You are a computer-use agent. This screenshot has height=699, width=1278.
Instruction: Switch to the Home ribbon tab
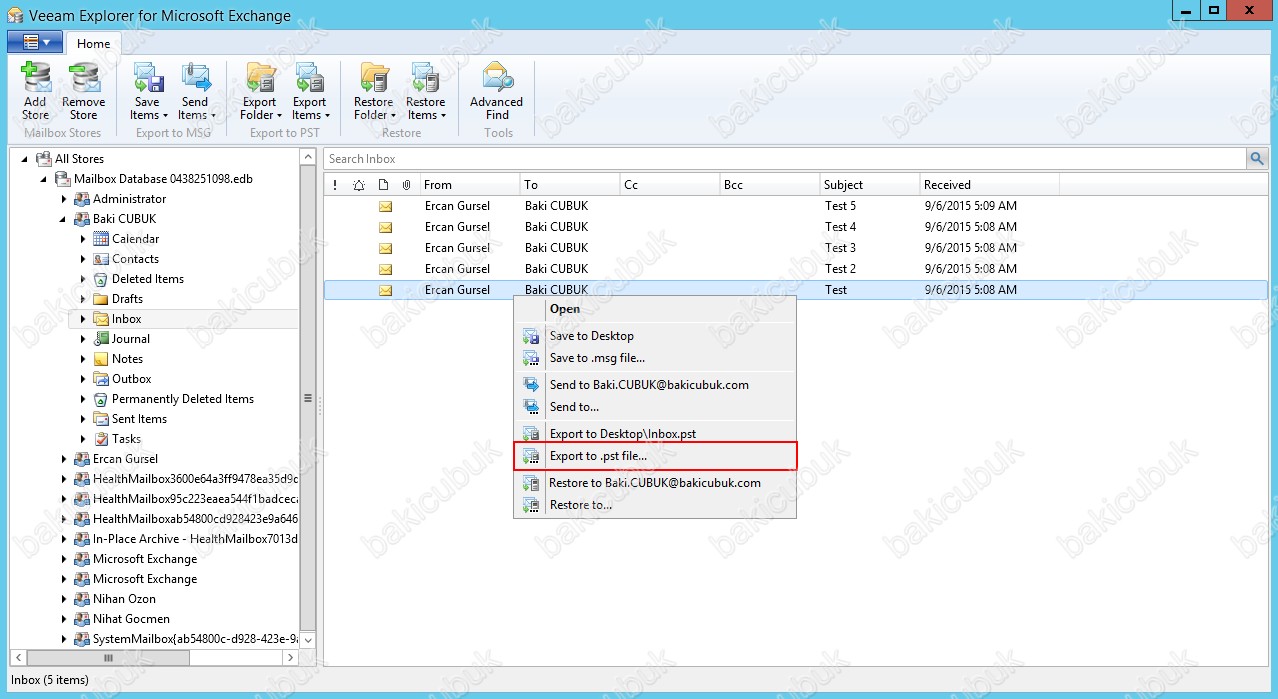tap(94, 44)
